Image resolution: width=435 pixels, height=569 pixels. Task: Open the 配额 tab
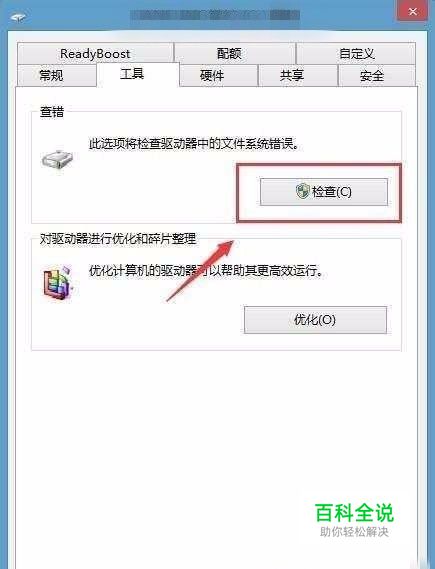[x=229, y=53]
